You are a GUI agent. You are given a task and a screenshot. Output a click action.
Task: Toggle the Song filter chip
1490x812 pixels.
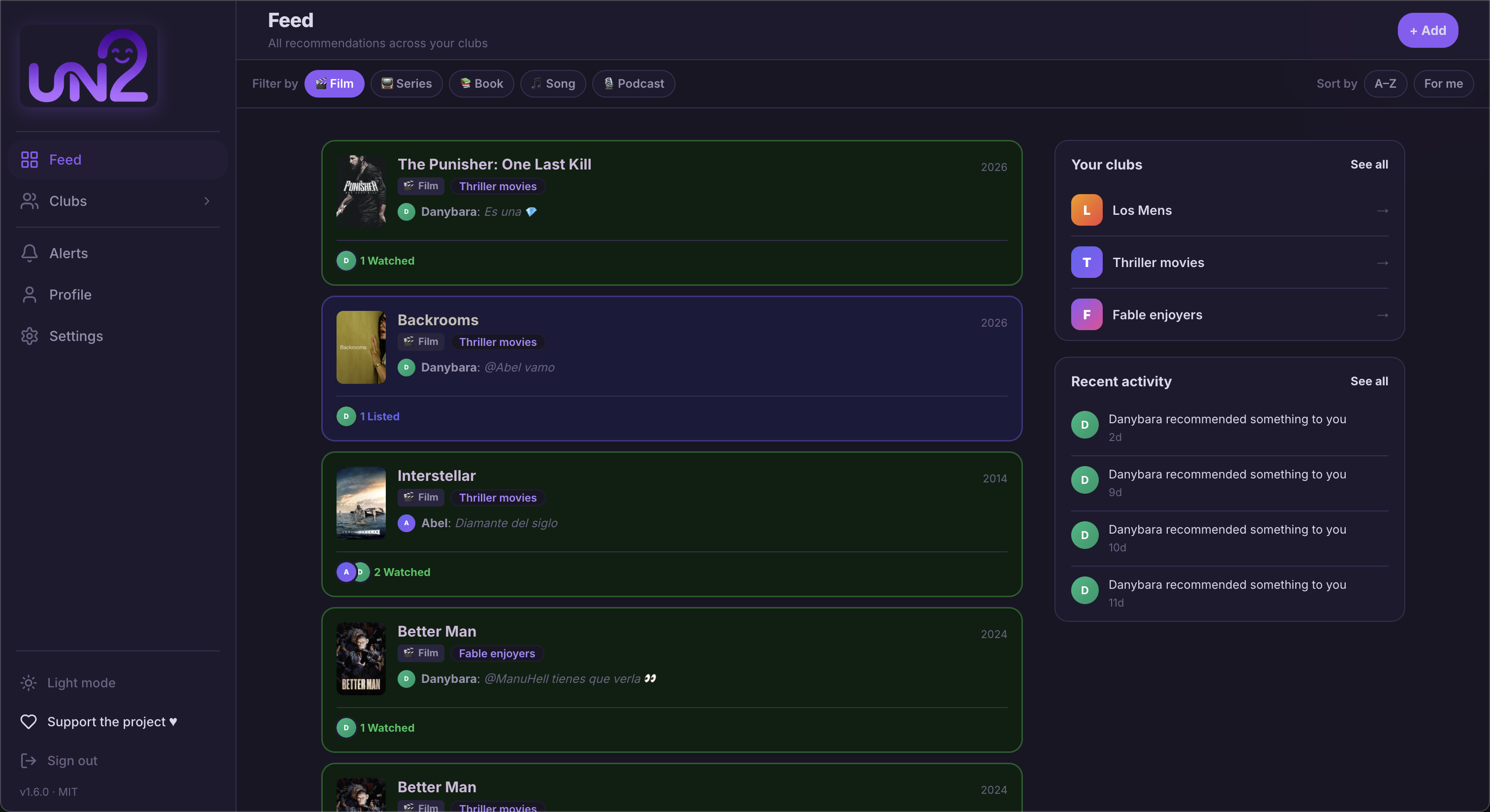553,84
